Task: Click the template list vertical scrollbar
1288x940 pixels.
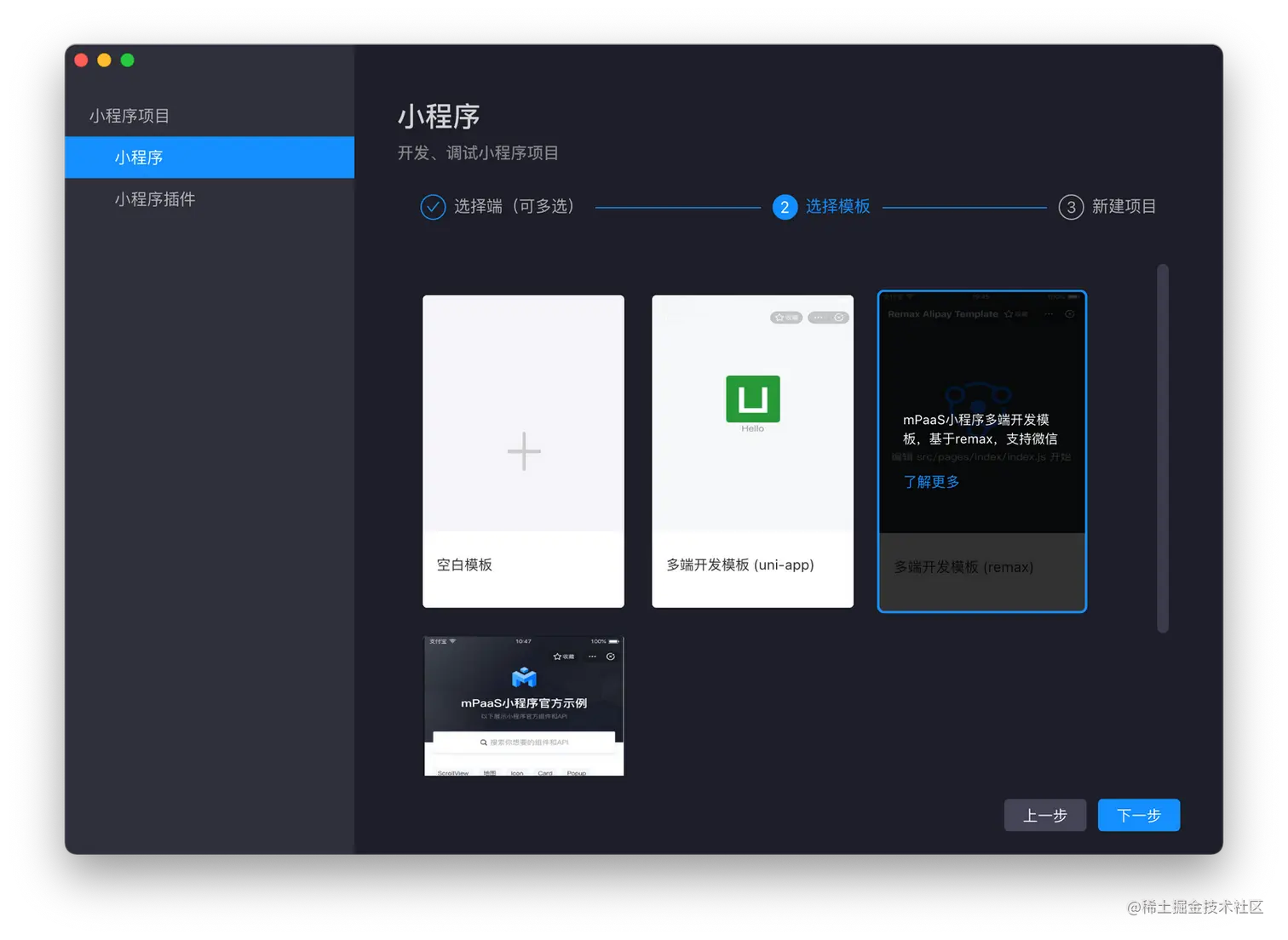Action: [x=1162, y=449]
